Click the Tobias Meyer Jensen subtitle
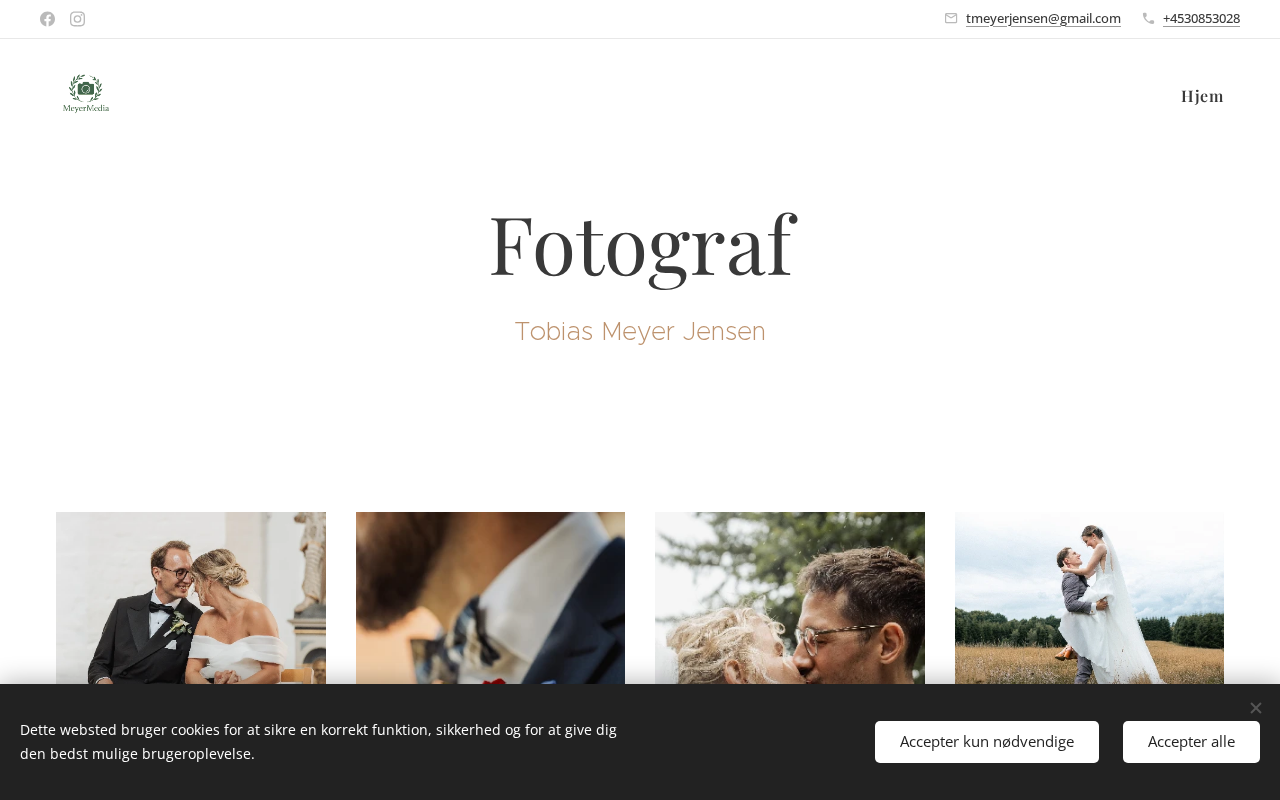1280x800 pixels. pos(640,332)
